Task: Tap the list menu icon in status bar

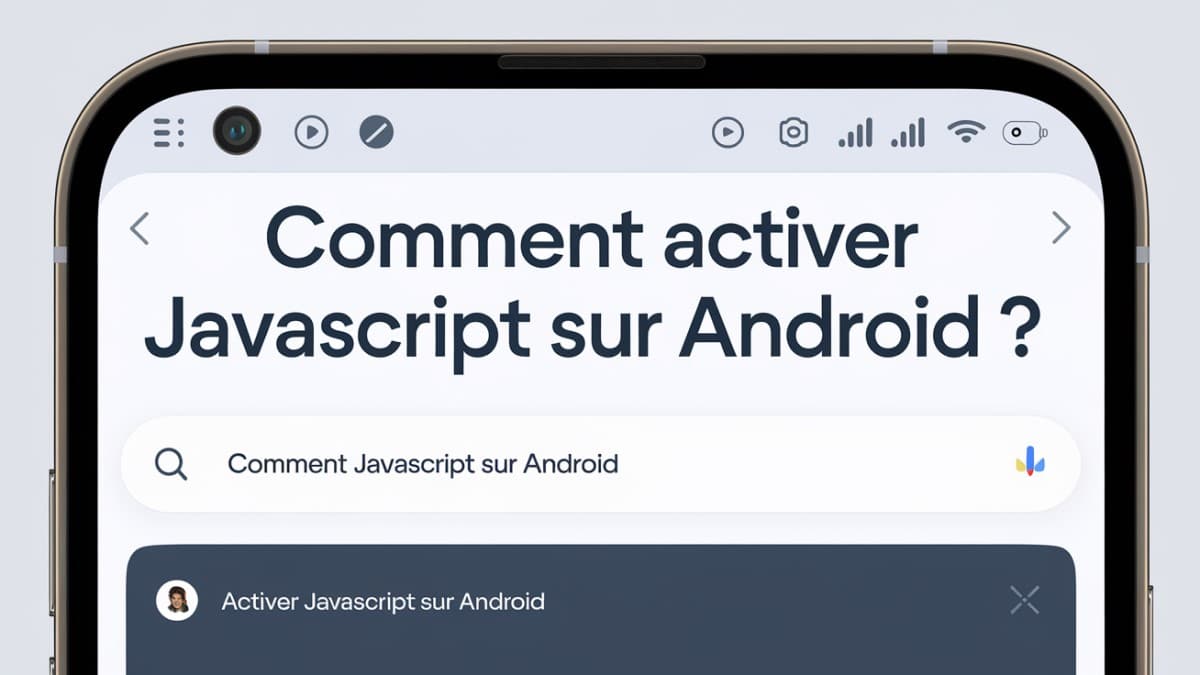Action: [168, 132]
